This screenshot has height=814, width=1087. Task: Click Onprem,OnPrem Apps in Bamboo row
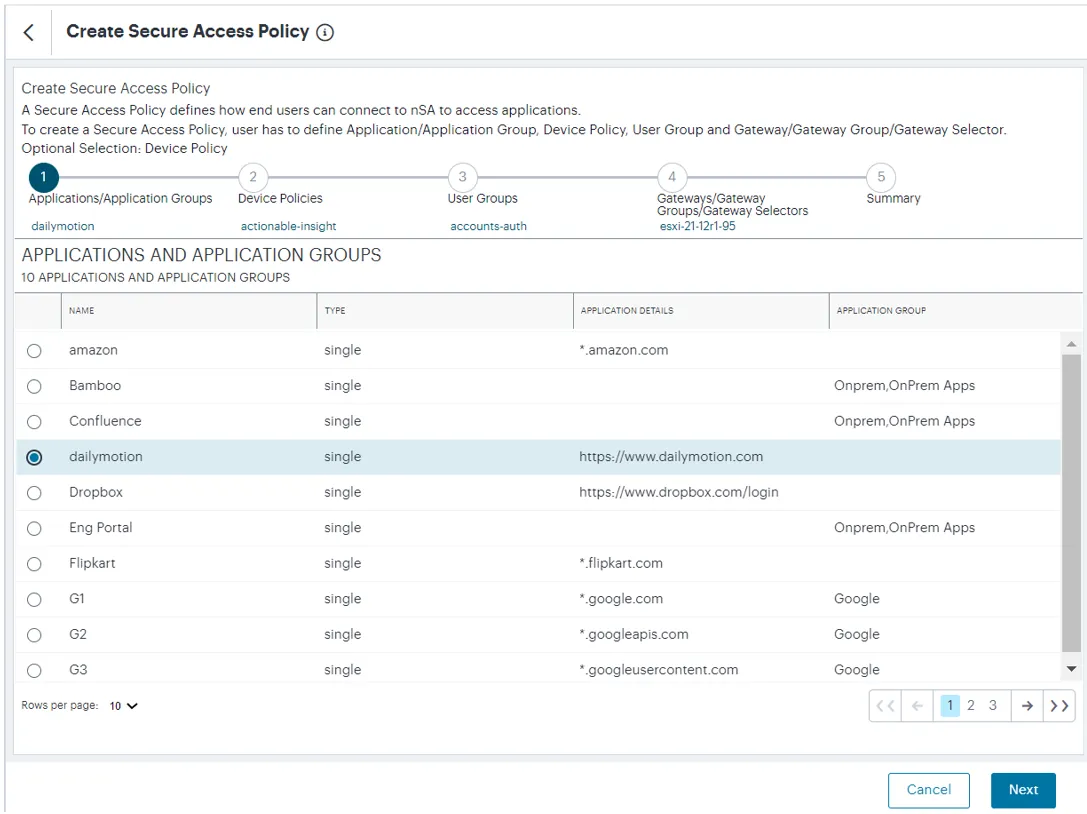[x=904, y=386]
